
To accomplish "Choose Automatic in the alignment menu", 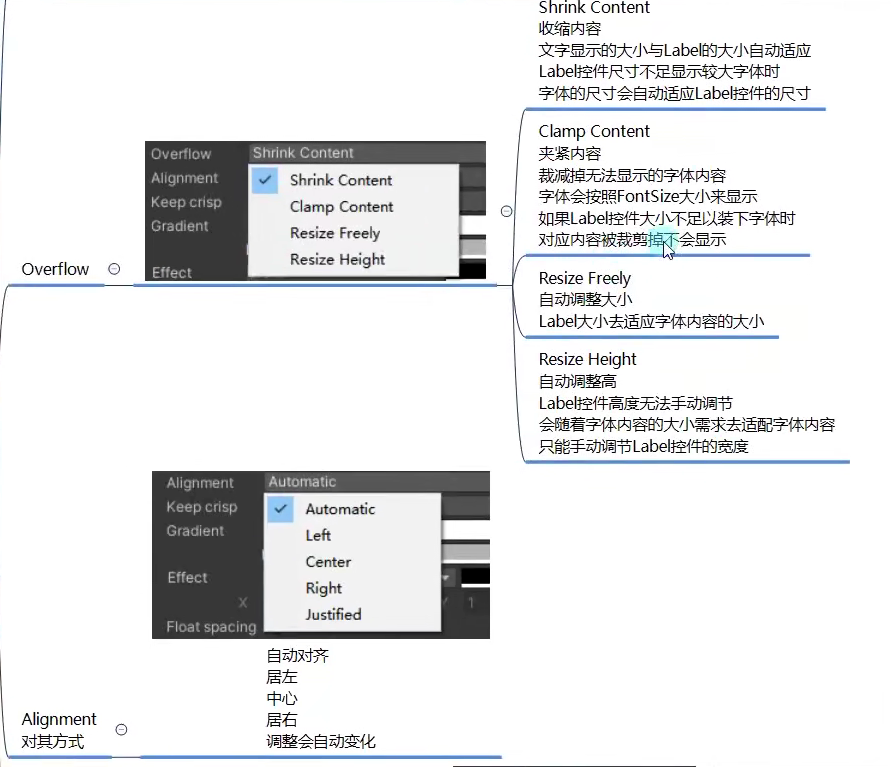I will click(340, 509).
